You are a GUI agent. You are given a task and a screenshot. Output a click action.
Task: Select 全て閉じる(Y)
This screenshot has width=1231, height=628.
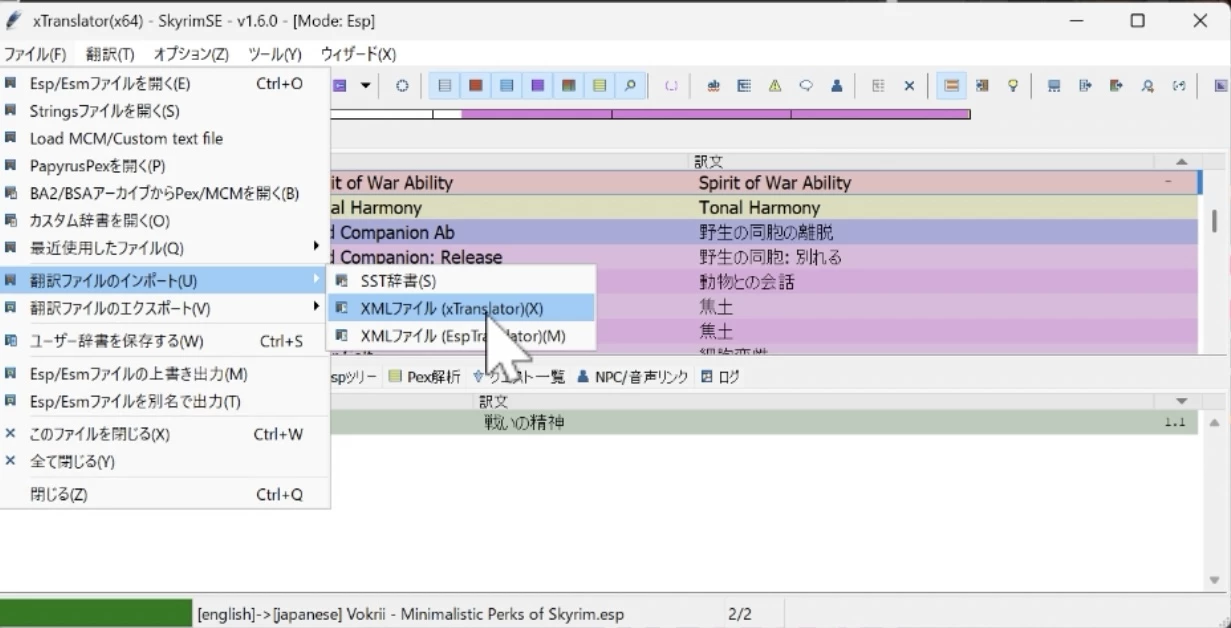[x=165, y=461]
